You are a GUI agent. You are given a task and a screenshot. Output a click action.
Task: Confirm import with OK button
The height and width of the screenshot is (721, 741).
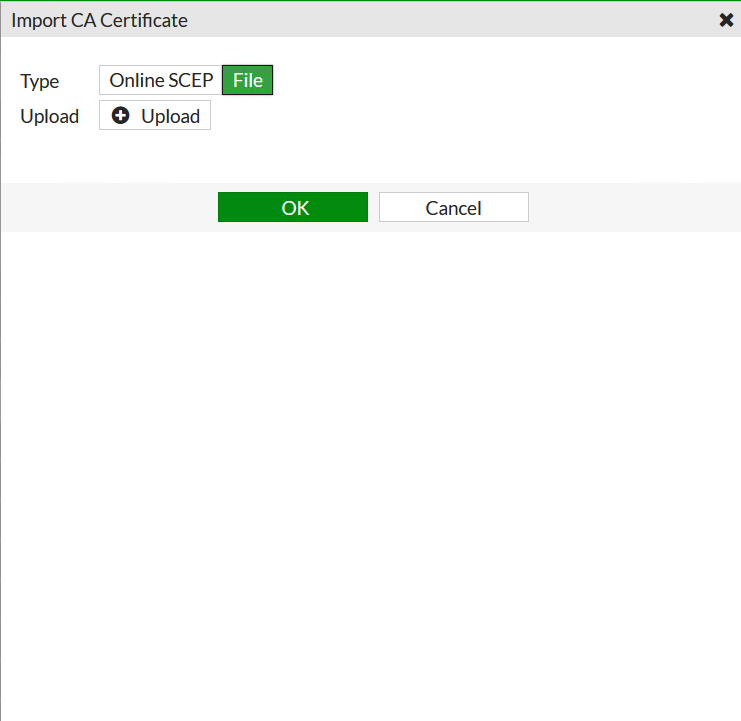(293, 207)
